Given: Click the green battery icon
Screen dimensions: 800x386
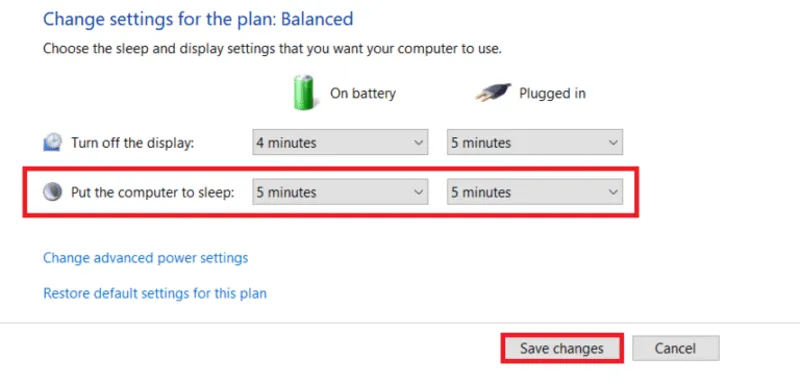Looking at the screenshot, I should (306, 92).
